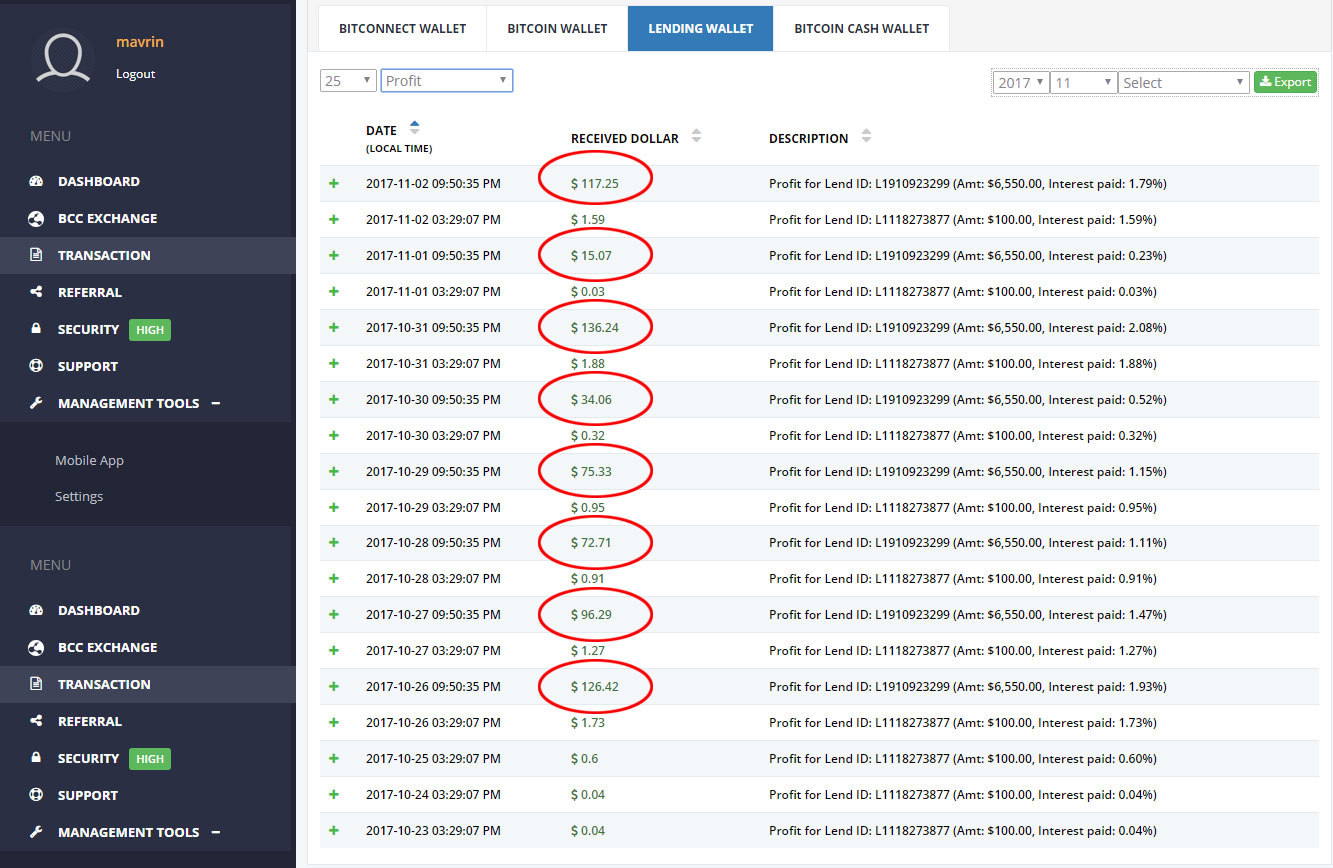Image resolution: width=1333 pixels, height=868 pixels.
Task: Open the Profit transaction type dropdown
Action: (447, 81)
